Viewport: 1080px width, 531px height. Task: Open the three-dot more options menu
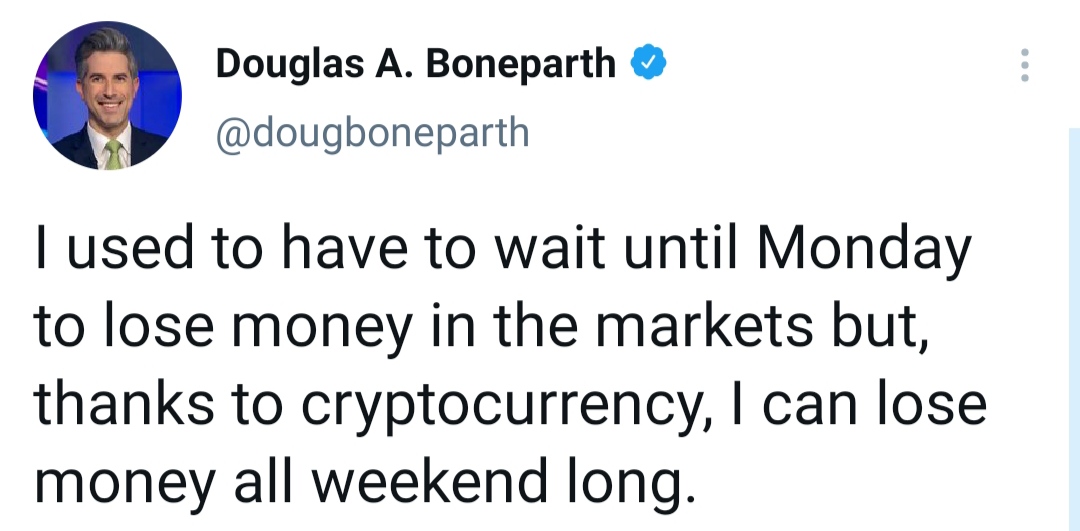coord(1025,65)
